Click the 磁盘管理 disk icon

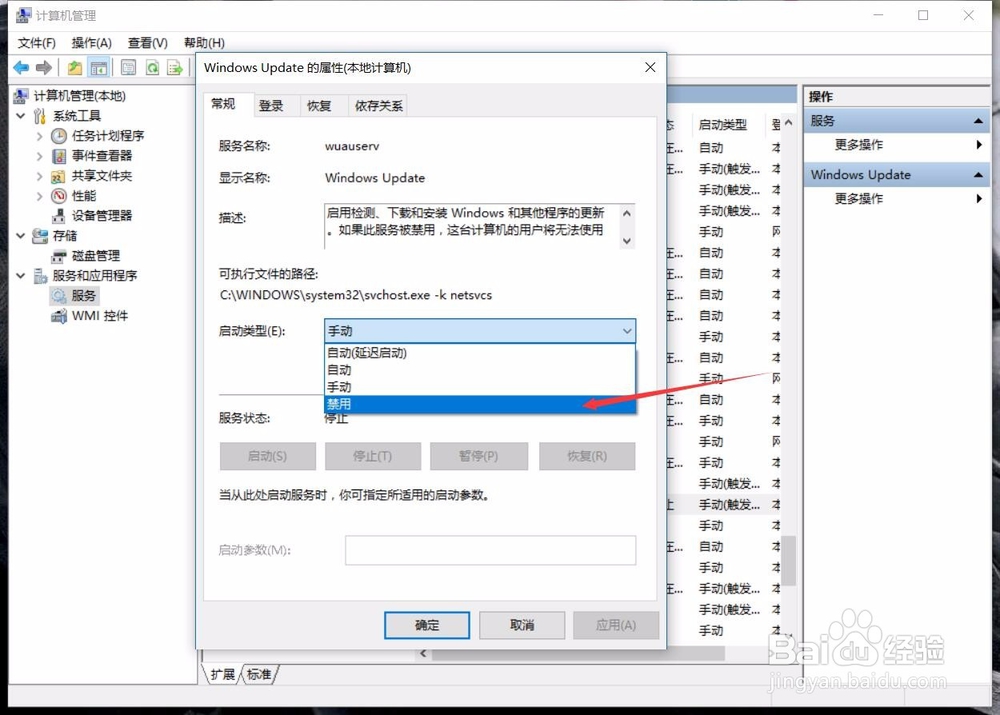tap(59, 256)
